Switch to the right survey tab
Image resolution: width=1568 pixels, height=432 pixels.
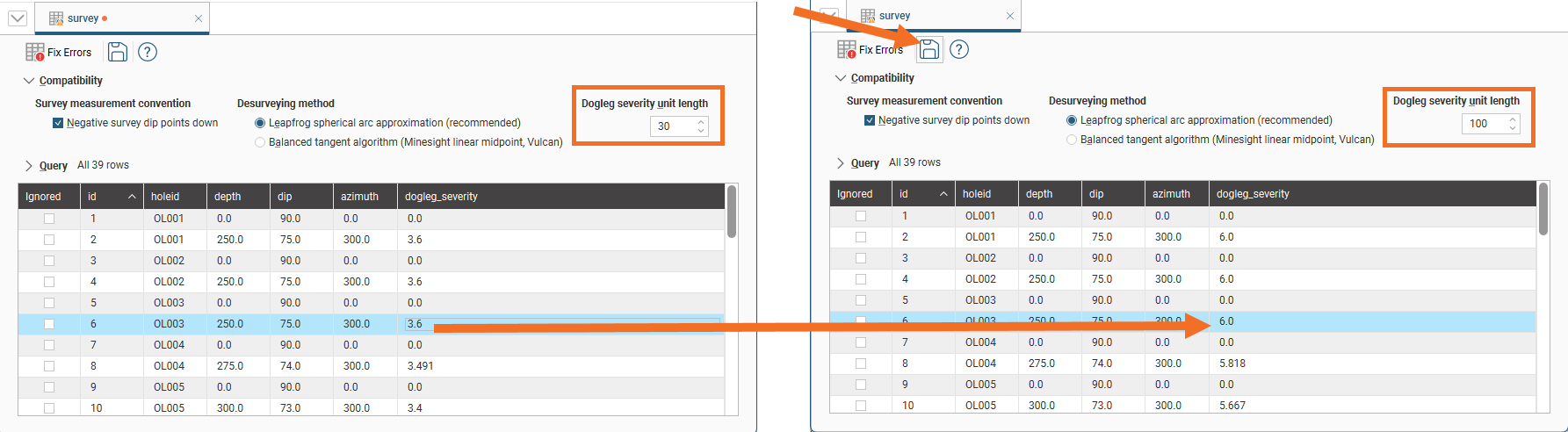point(894,16)
